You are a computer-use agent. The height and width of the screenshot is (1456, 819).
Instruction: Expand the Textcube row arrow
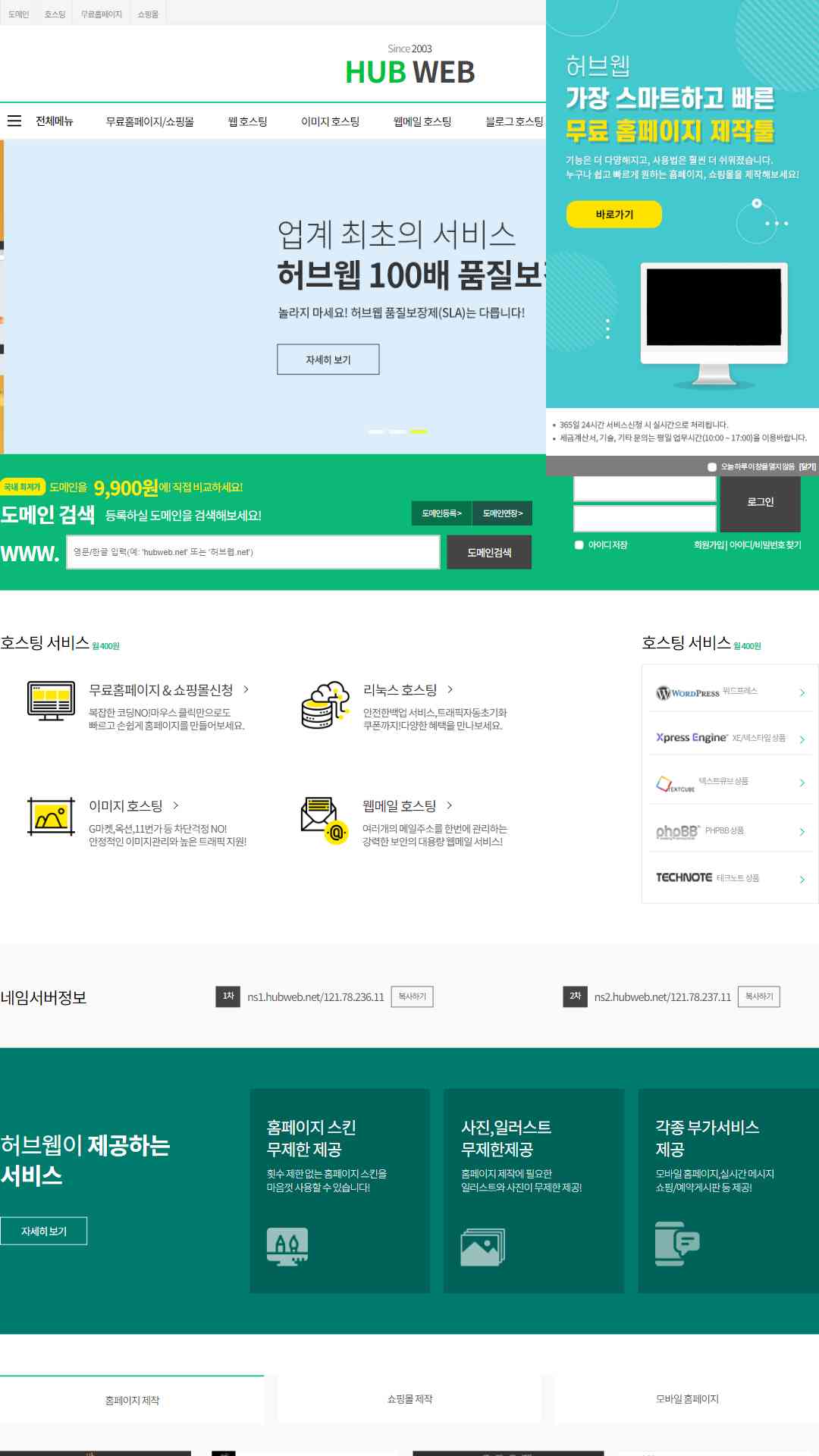click(802, 783)
